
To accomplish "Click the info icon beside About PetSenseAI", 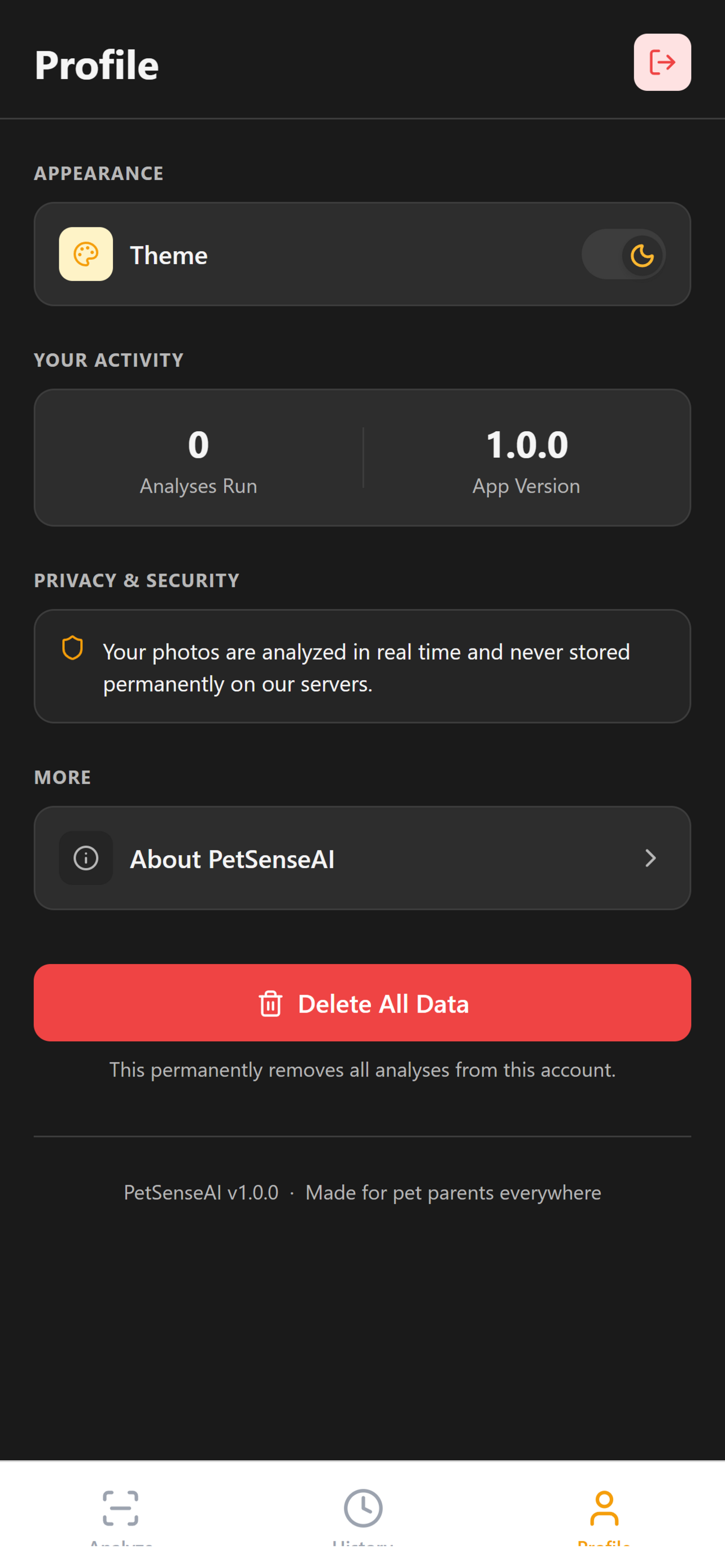I will (x=85, y=859).
